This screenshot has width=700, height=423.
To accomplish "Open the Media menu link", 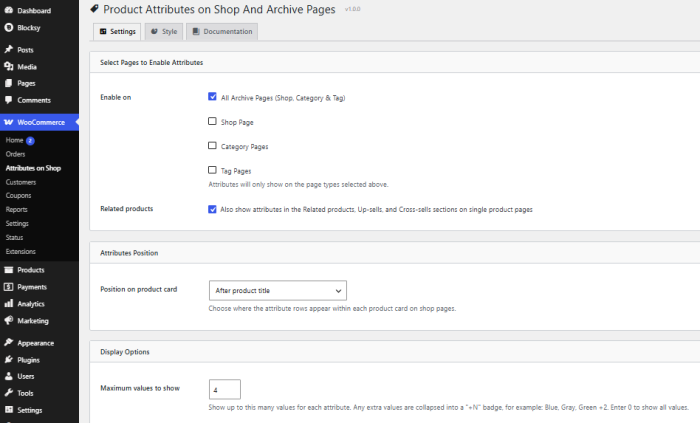I will click(27, 67).
